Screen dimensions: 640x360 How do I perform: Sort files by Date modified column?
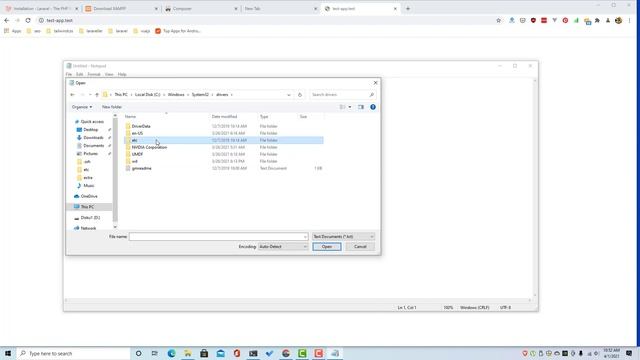pyautogui.click(x=224, y=117)
